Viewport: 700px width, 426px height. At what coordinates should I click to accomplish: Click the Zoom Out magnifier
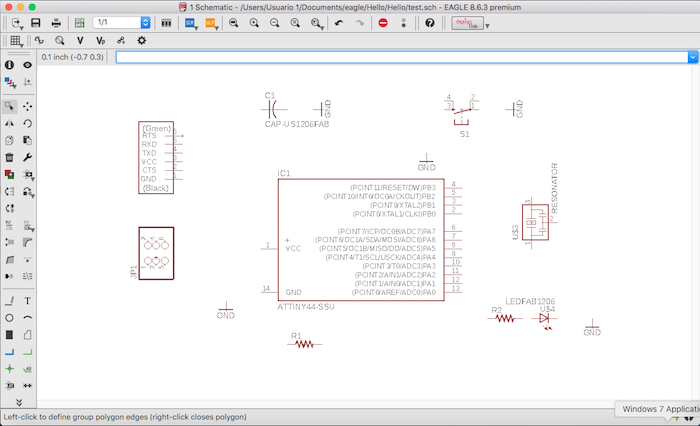275,23
